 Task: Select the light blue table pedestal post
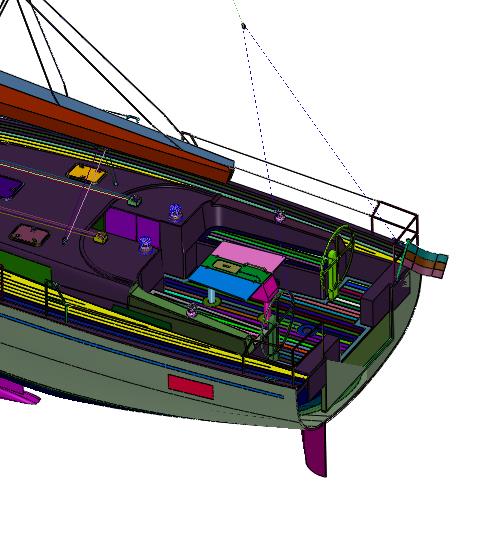coord(211,295)
